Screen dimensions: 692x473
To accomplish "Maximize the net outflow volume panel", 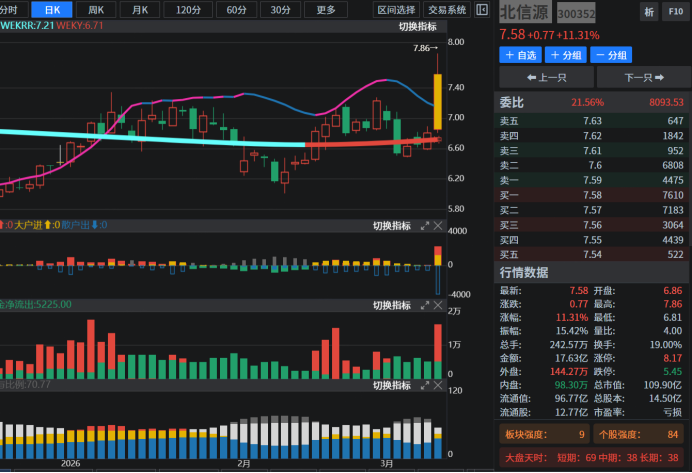I will 424,305.
